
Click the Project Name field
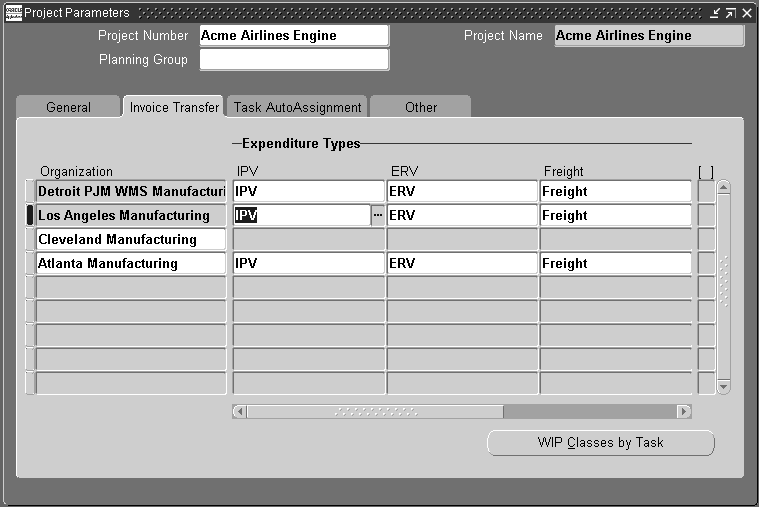click(x=649, y=35)
